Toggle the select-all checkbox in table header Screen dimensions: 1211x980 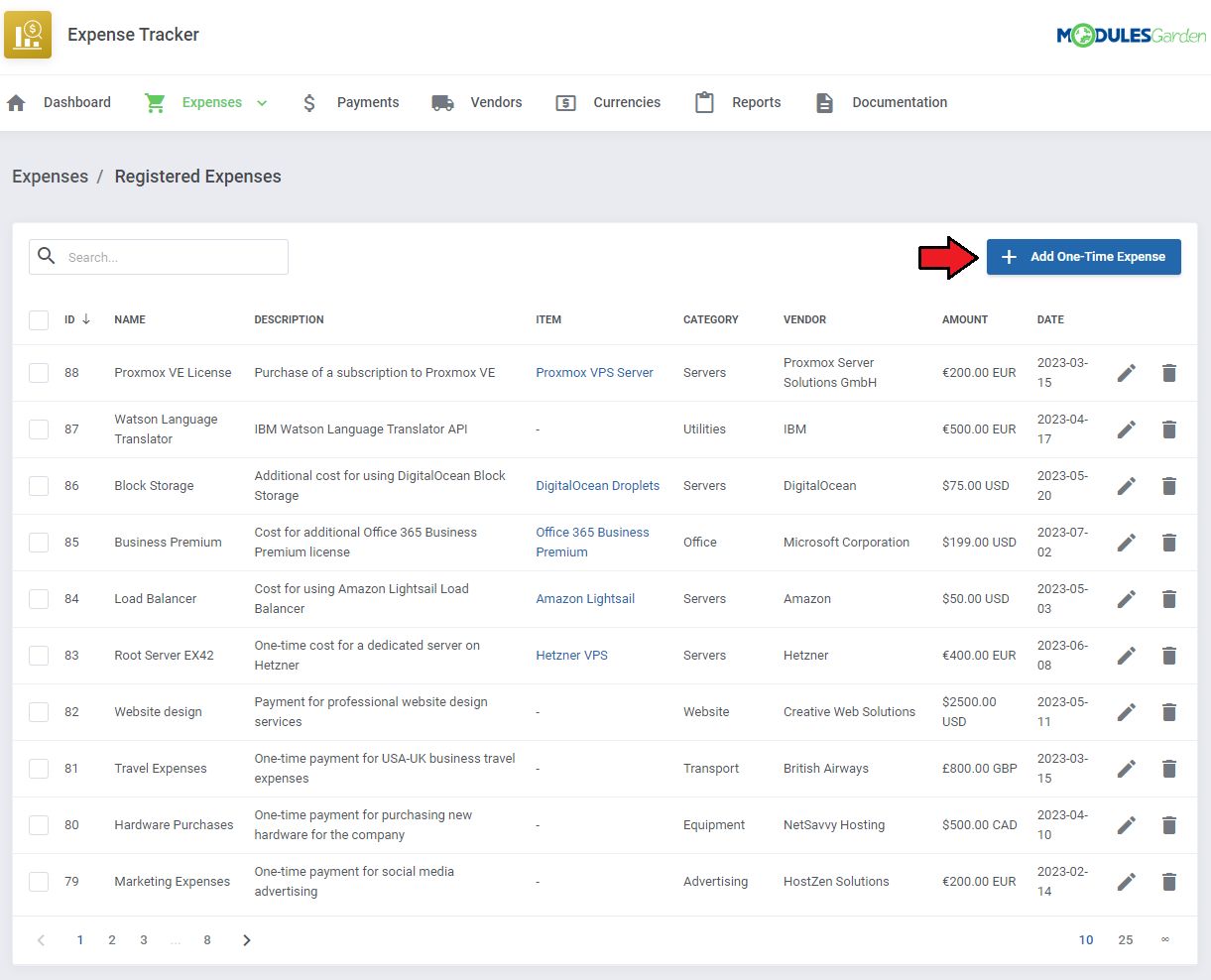pos(39,320)
